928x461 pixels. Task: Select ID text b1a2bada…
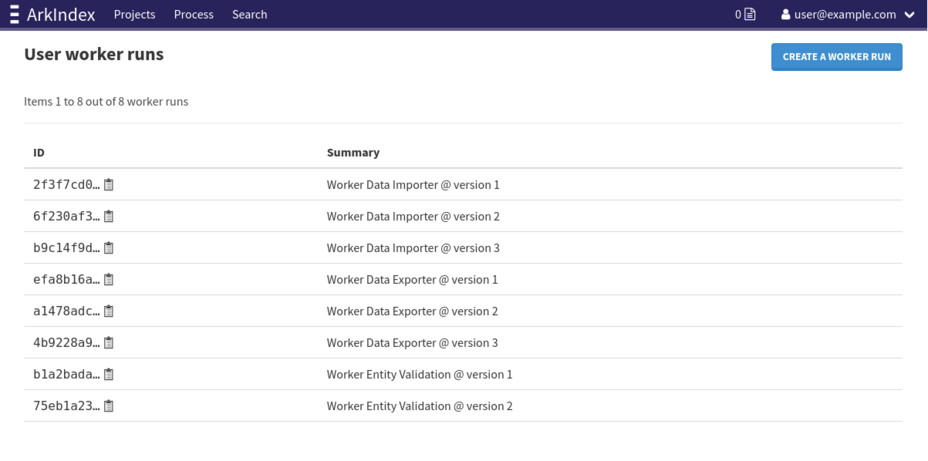[67, 375]
